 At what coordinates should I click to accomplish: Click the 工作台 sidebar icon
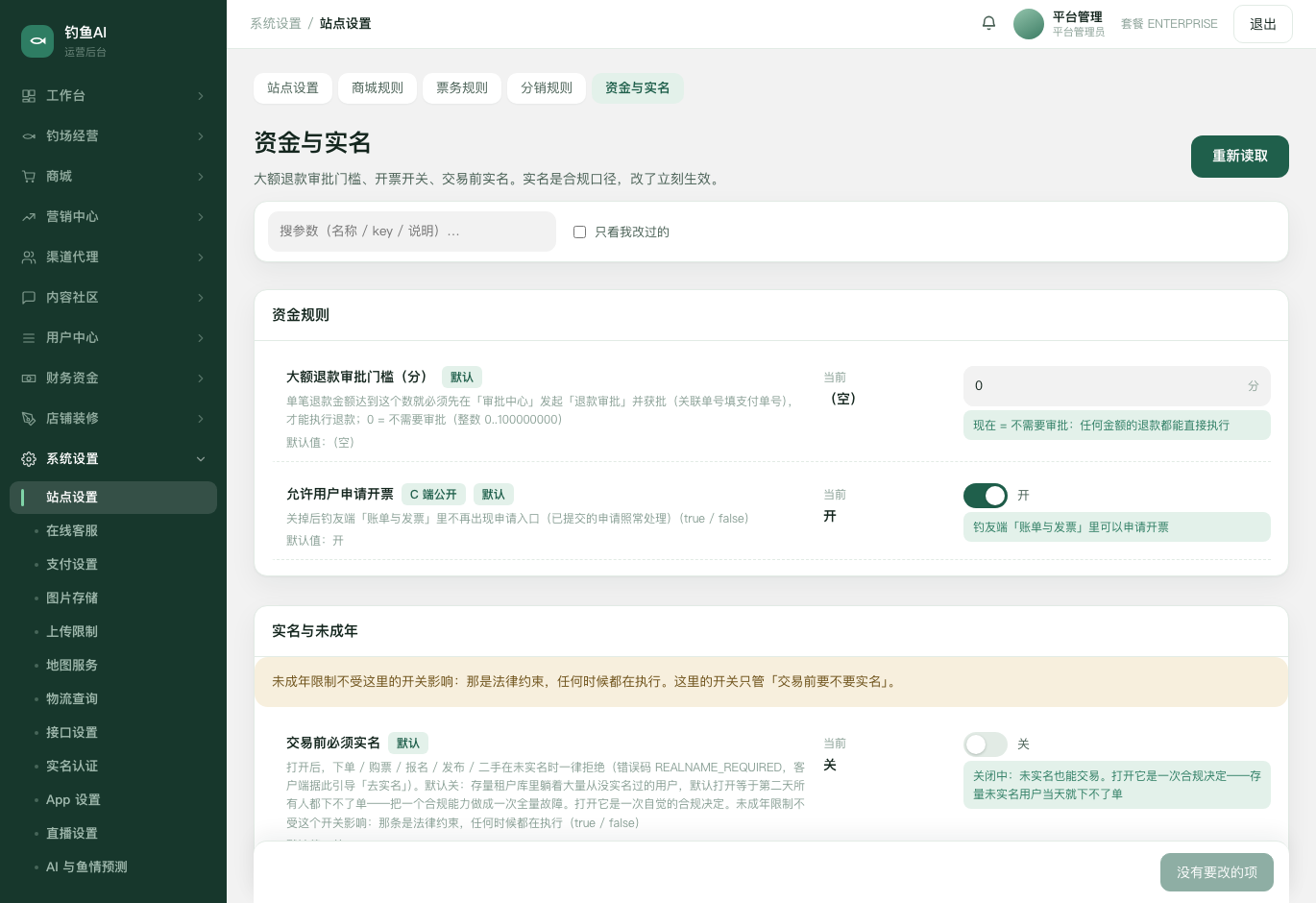coord(29,96)
